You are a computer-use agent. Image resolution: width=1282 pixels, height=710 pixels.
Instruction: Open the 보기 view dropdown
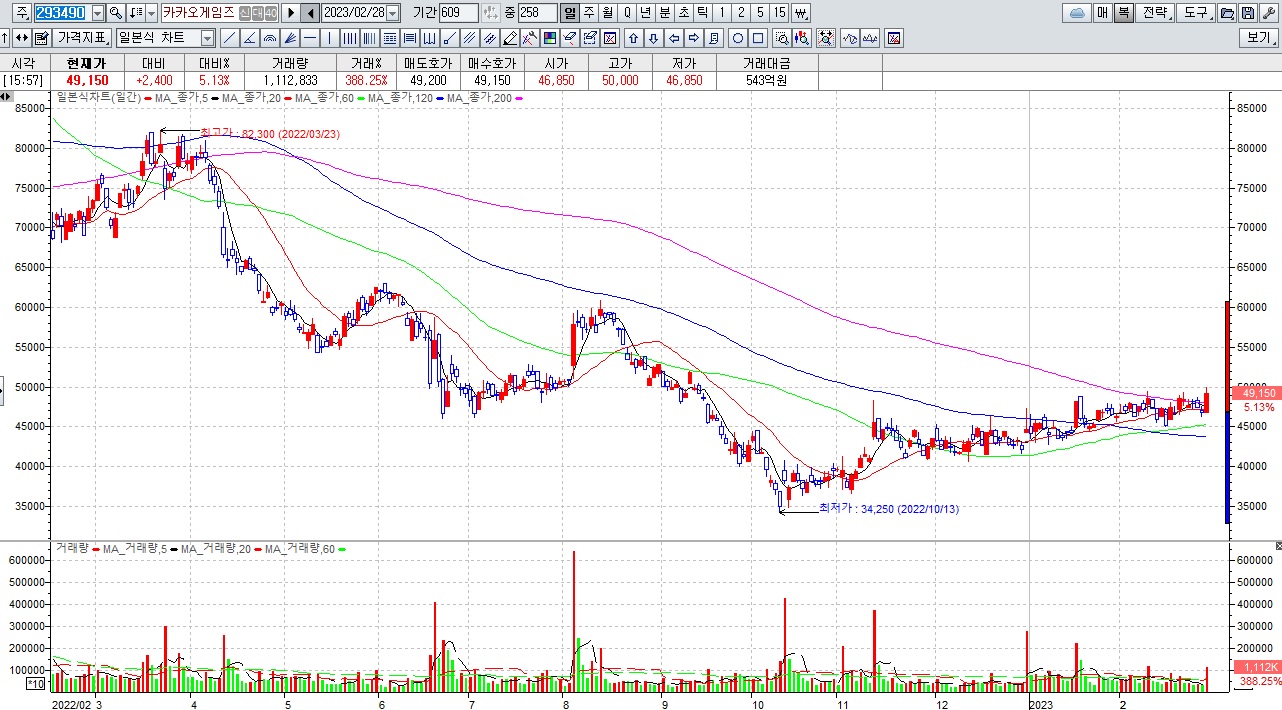point(1258,38)
